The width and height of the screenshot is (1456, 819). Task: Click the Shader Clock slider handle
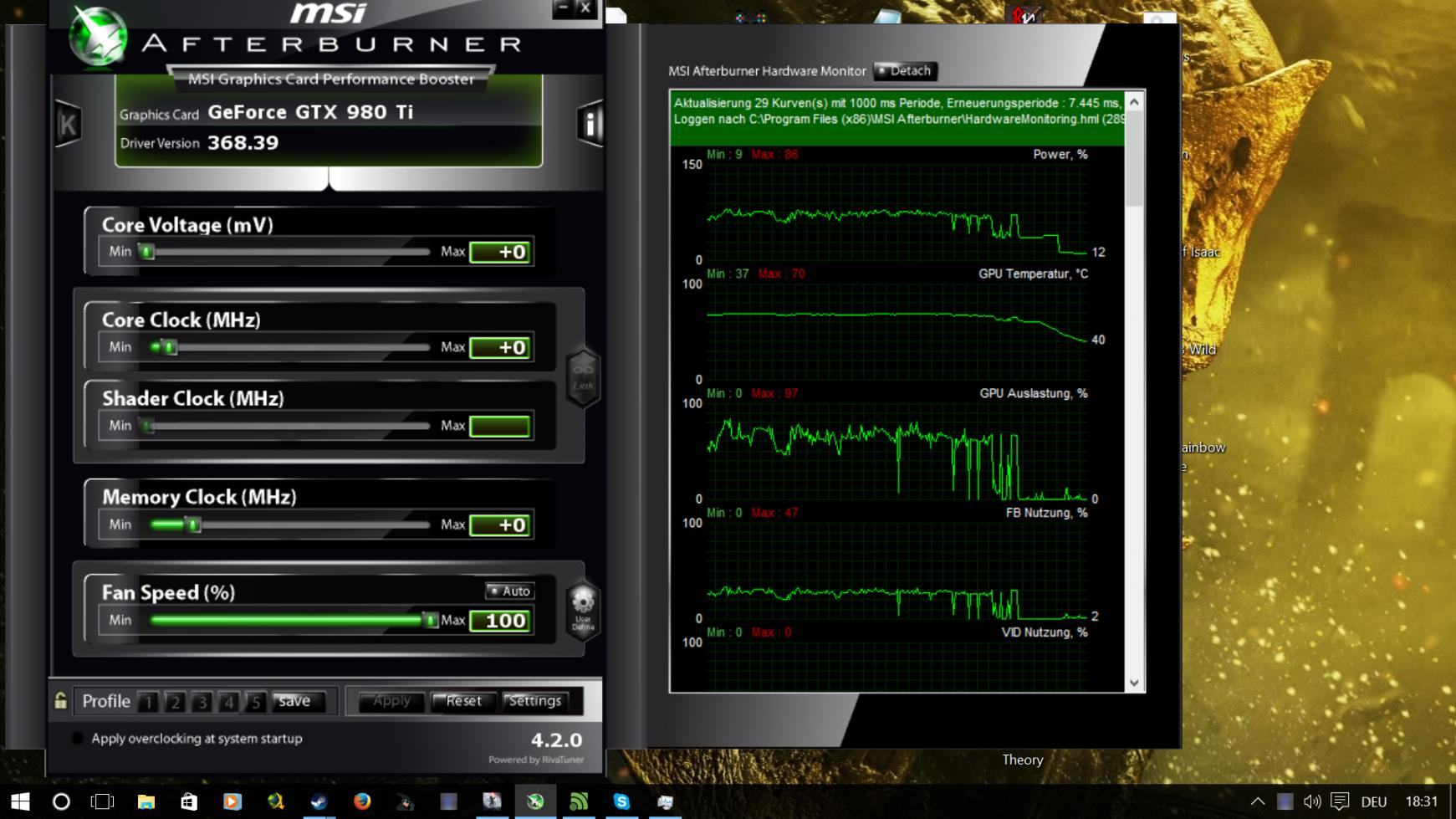[x=147, y=426]
